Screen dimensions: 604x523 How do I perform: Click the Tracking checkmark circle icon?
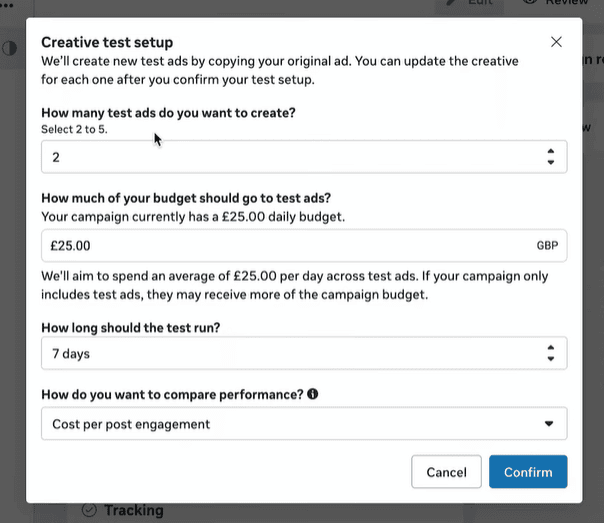88,510
